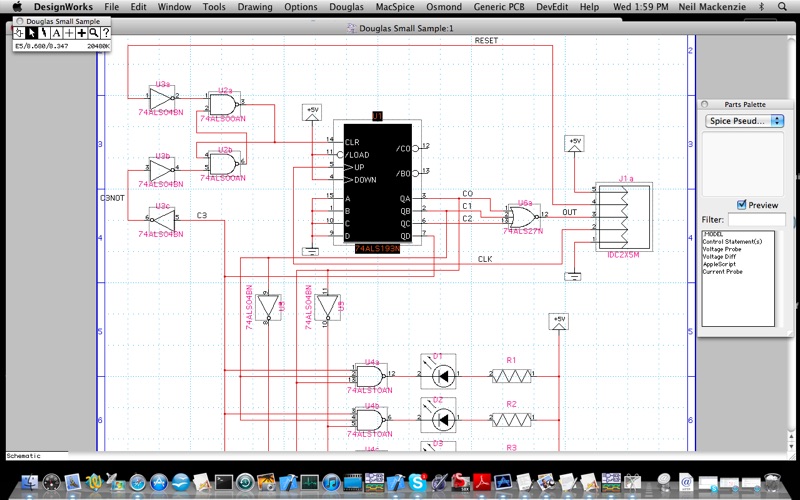
Task: Open the Trash in the Dock
Action: click(772, 482)
